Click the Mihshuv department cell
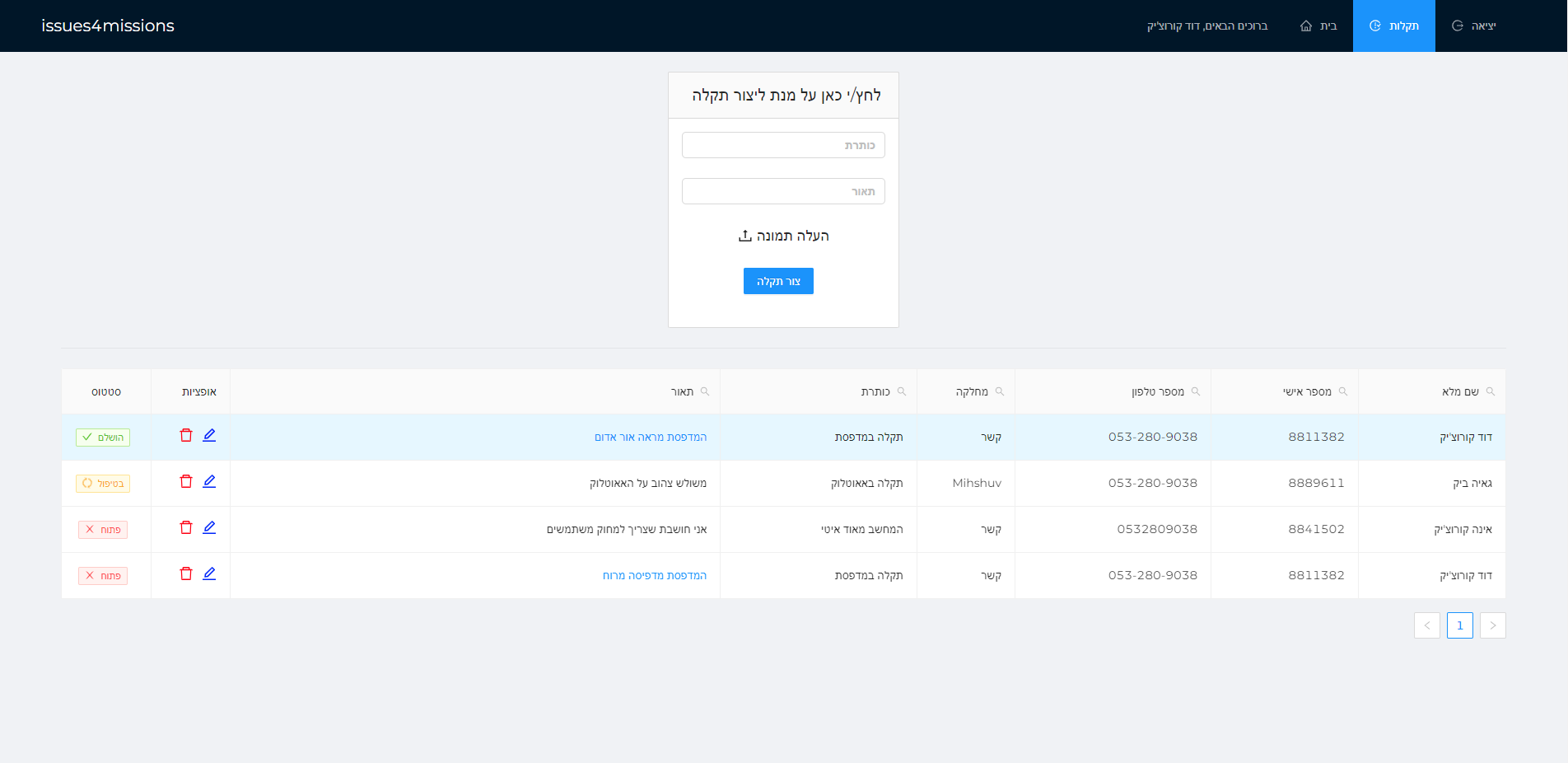Viewport: 1568px width, 763px height. coord(977,483)
